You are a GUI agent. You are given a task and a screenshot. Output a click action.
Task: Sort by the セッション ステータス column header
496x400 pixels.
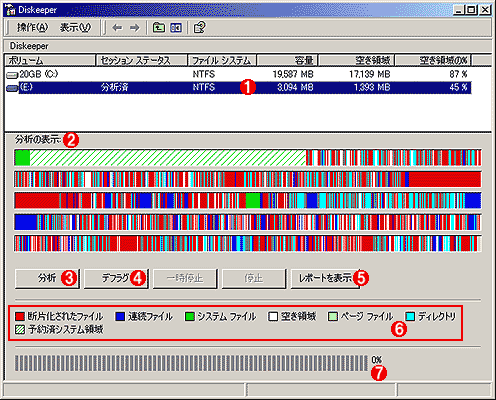click(142, 60)
